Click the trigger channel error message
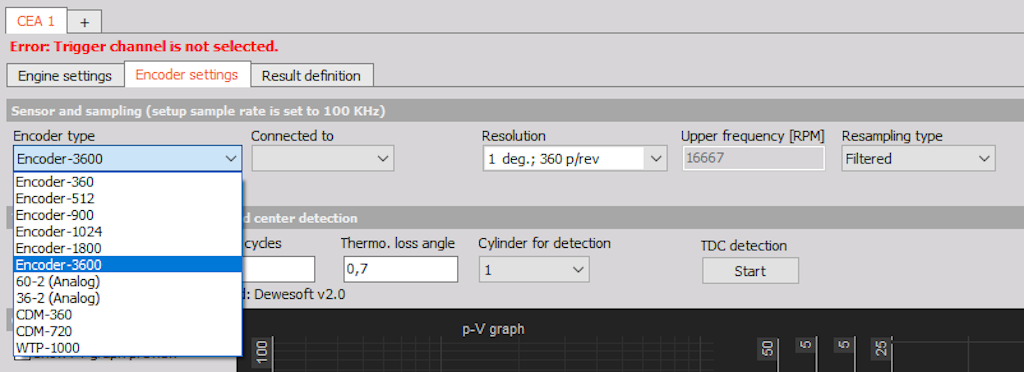This screenshot has width=1024, height=372. click(x=144, y=46)
